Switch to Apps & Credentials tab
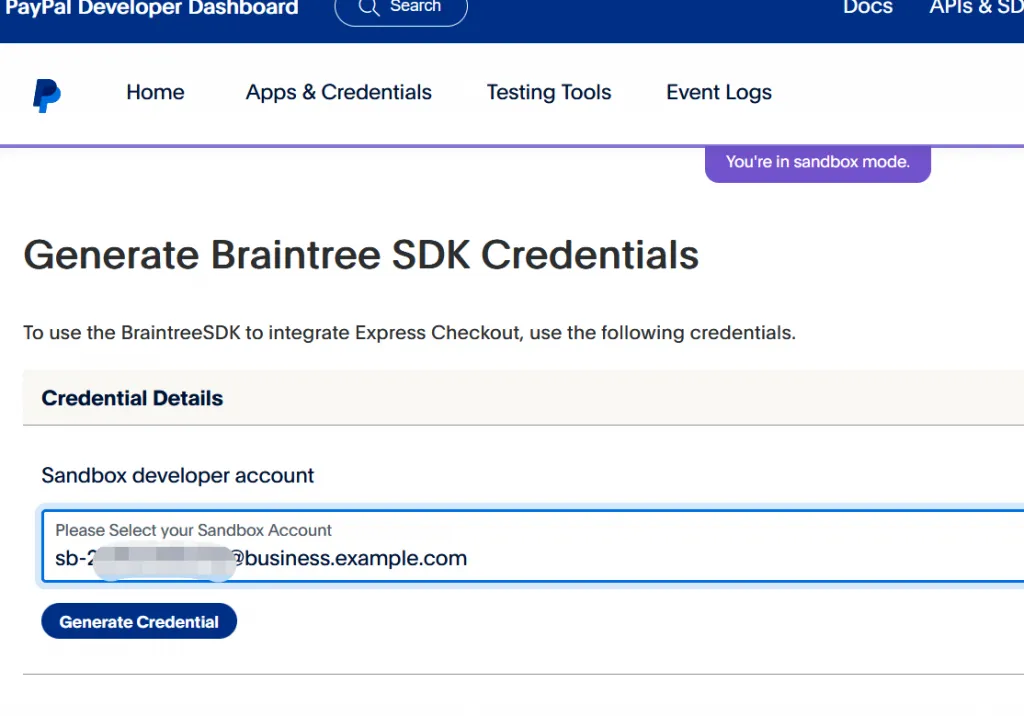 (339, 93)
